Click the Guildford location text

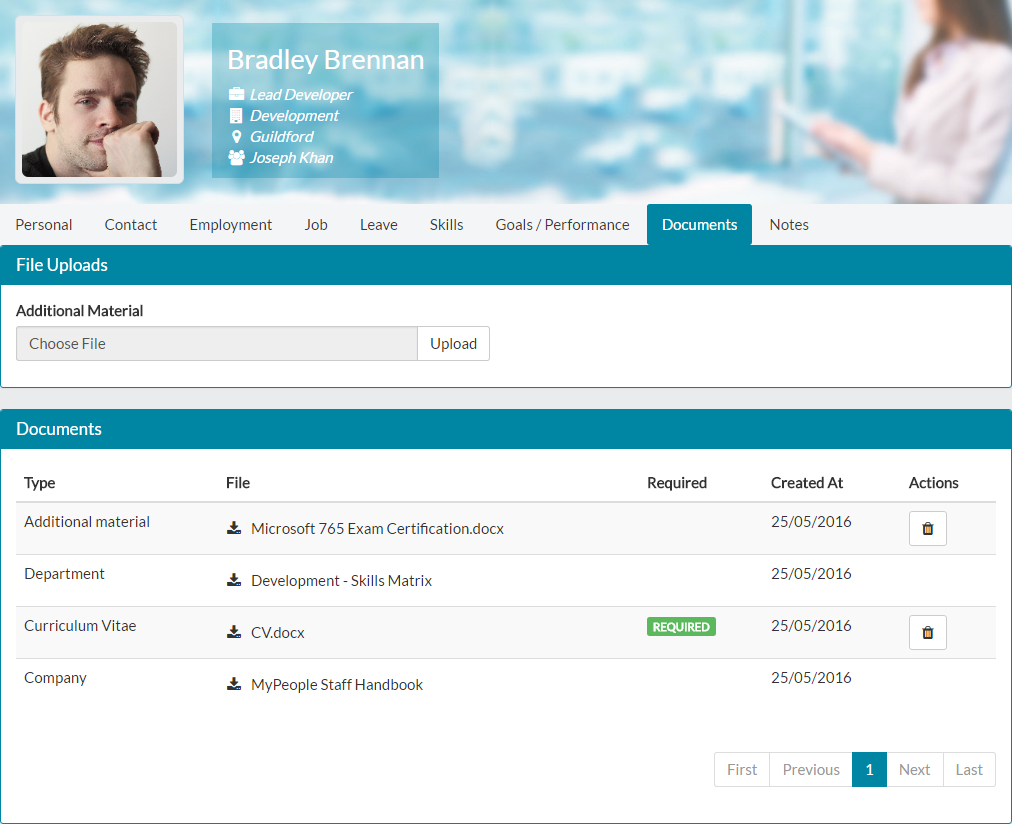tap(281, 137)
